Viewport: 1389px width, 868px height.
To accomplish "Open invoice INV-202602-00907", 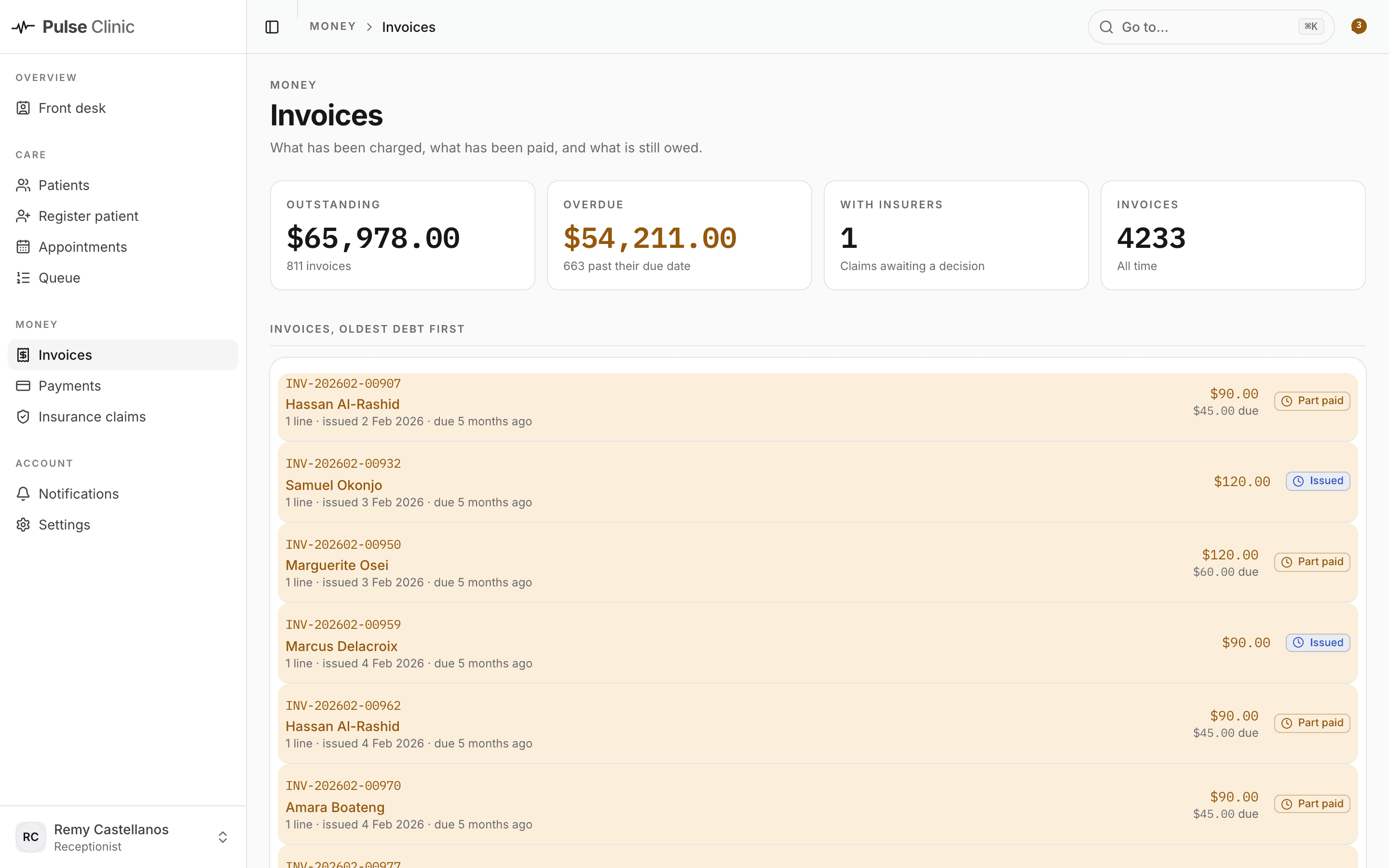I will [x=817, y=407].
